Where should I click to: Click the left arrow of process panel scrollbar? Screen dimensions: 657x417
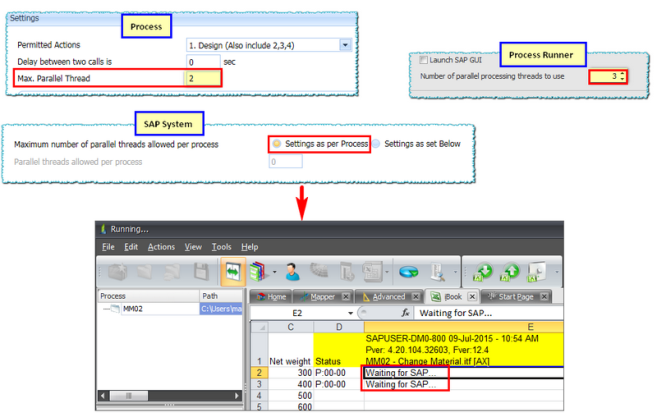click(103, 396)
